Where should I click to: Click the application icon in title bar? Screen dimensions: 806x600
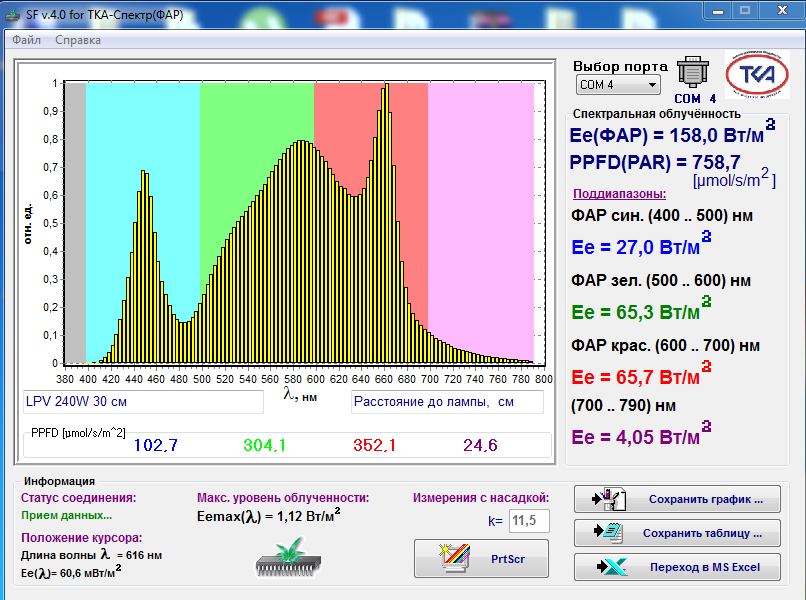[x=13, y=15]
